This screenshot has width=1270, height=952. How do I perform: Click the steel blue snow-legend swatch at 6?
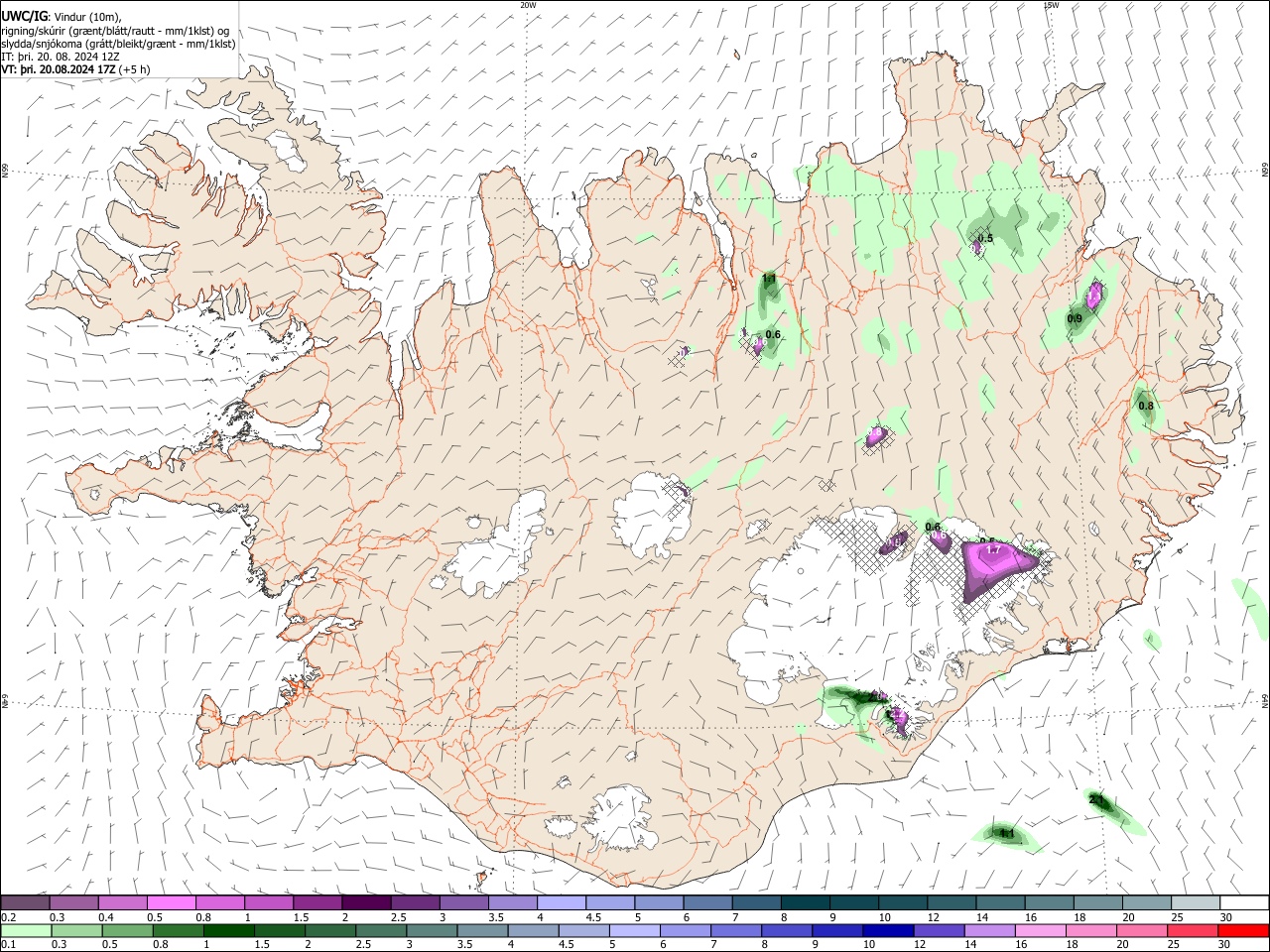tap(706, 902)
